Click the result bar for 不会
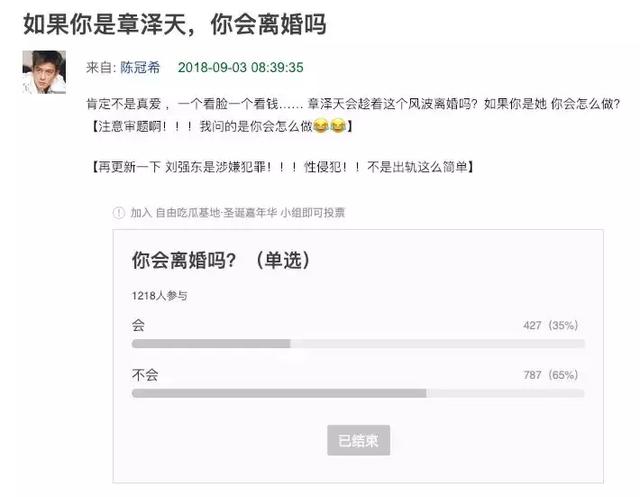Image resolution: width=640 pixels, height=497 pixels. [x=358, y=393]
